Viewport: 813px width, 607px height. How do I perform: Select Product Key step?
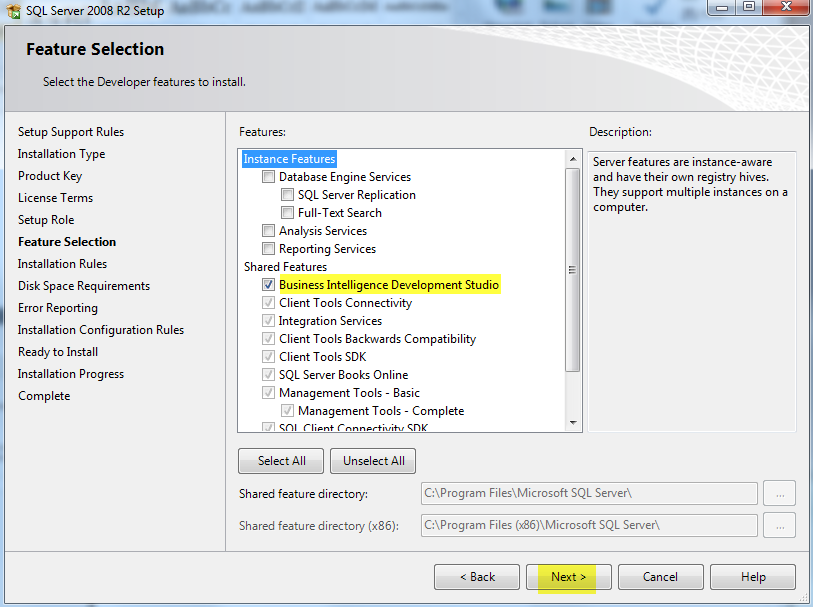point(50,176)
